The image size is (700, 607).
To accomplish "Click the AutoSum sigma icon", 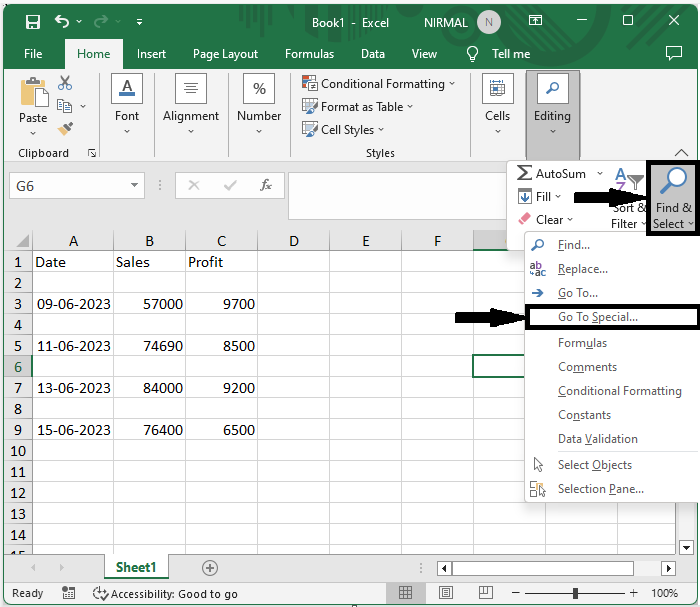I will (524, 174).
